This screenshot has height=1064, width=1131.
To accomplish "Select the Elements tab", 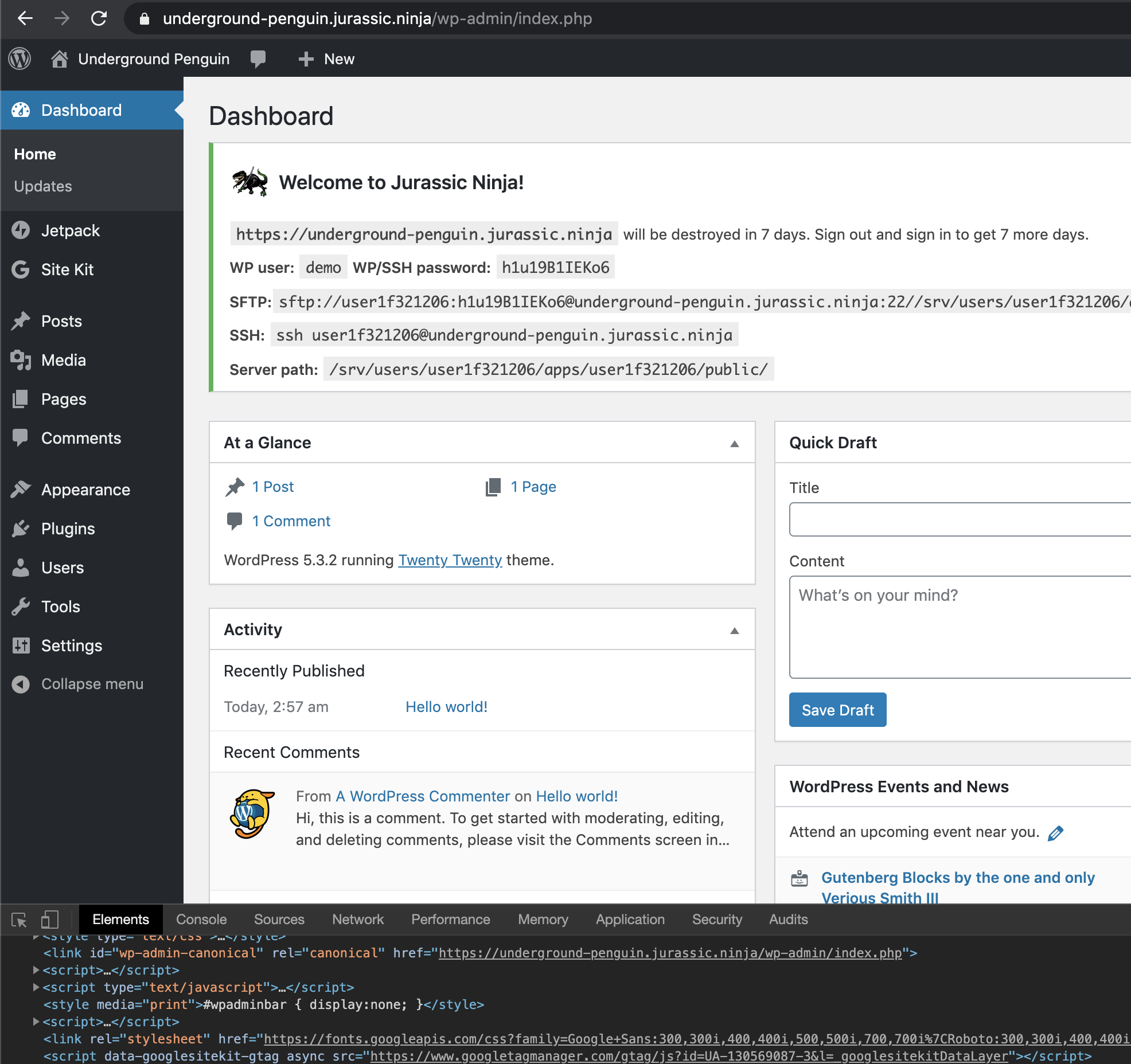I will [120, 920].
